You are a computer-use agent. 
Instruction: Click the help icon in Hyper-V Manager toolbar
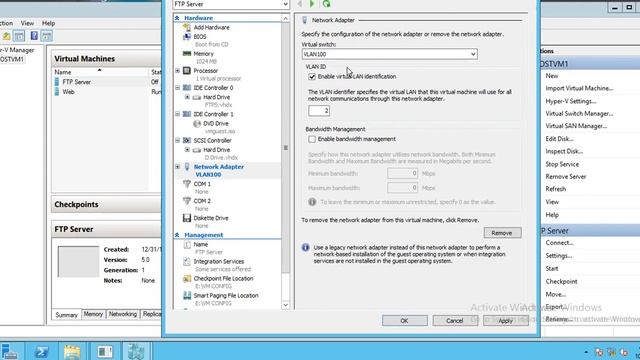(34, 36)
